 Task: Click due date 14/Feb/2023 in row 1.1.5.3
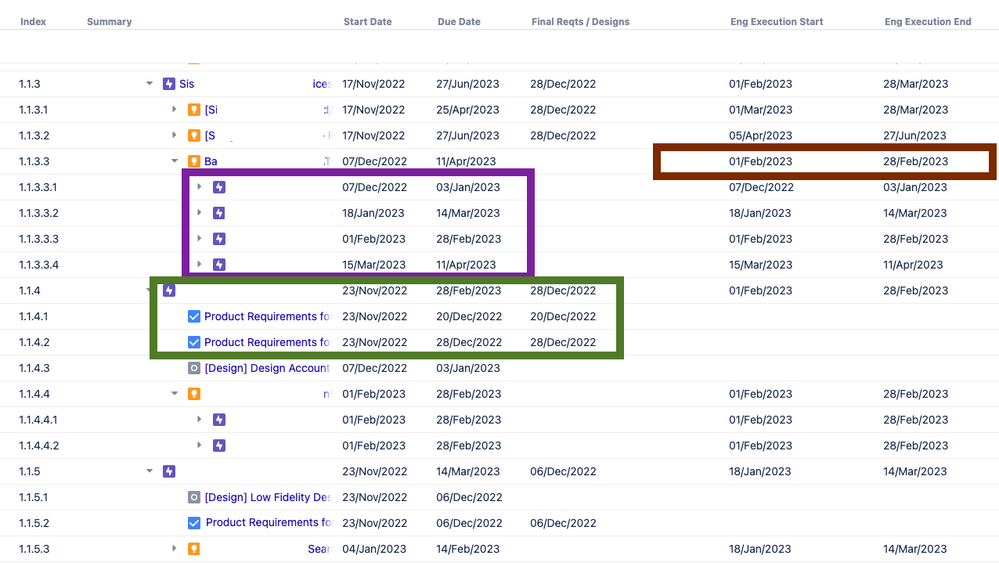(468, 549)
